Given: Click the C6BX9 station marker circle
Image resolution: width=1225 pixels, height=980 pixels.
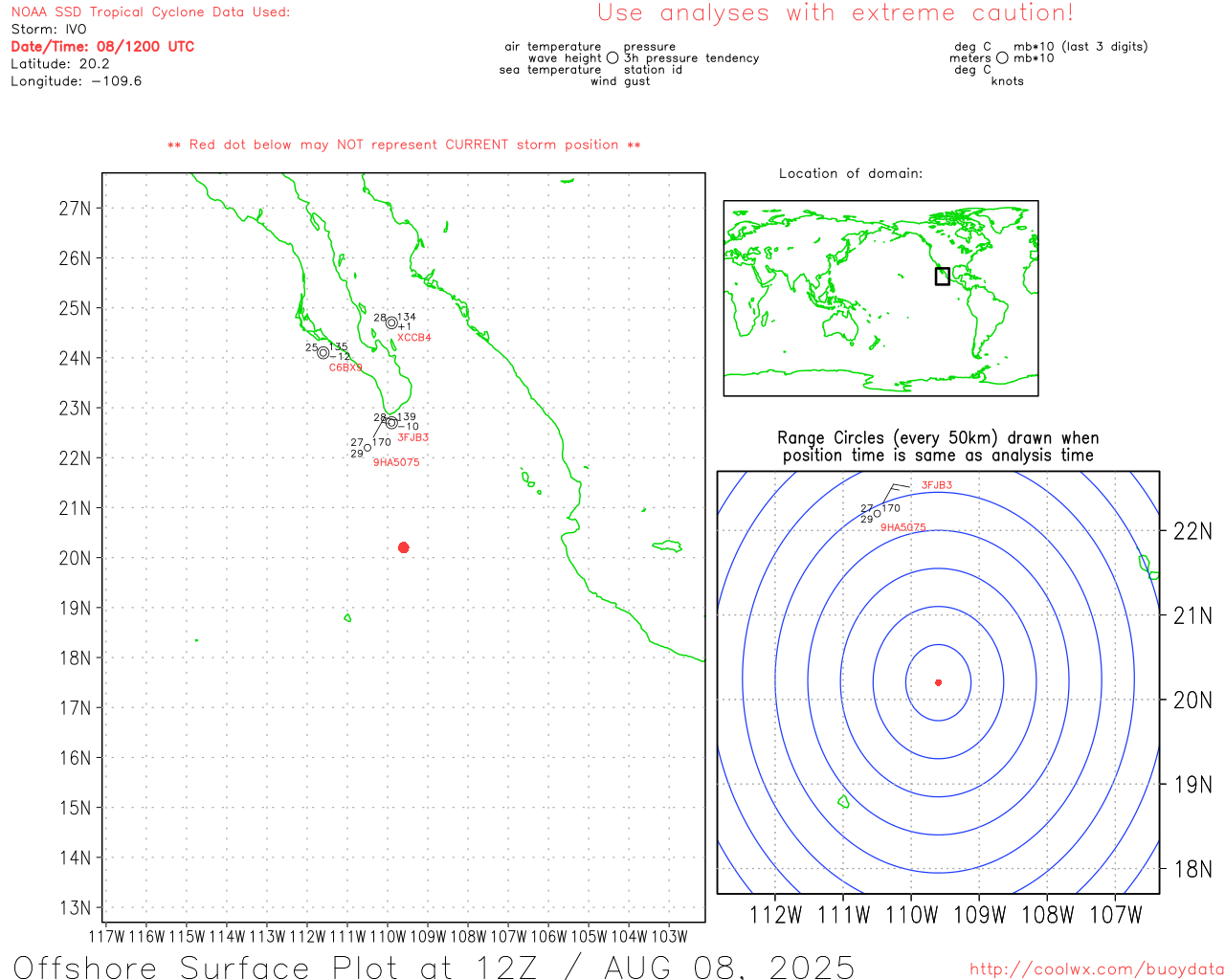Looking at the screenshot, I should click(x=323, y=353).
